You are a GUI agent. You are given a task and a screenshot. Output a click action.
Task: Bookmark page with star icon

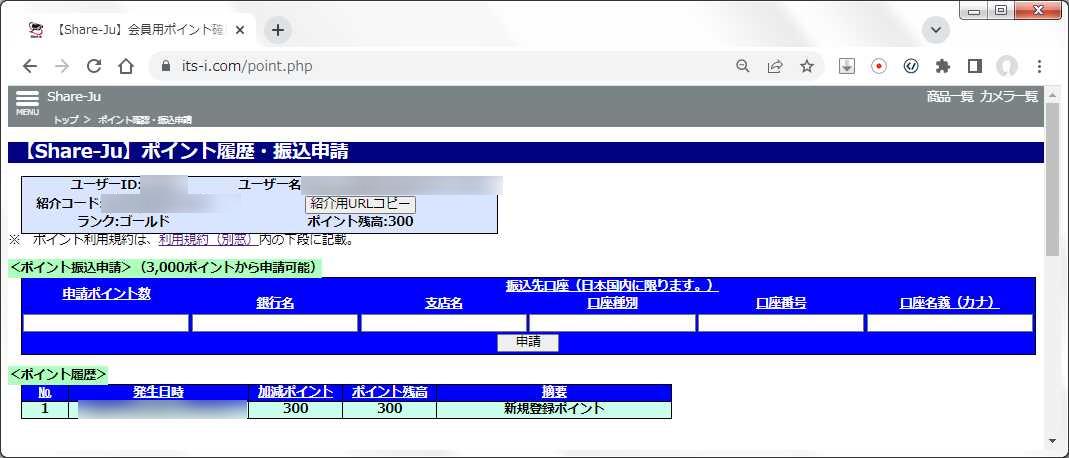(807, 66)
